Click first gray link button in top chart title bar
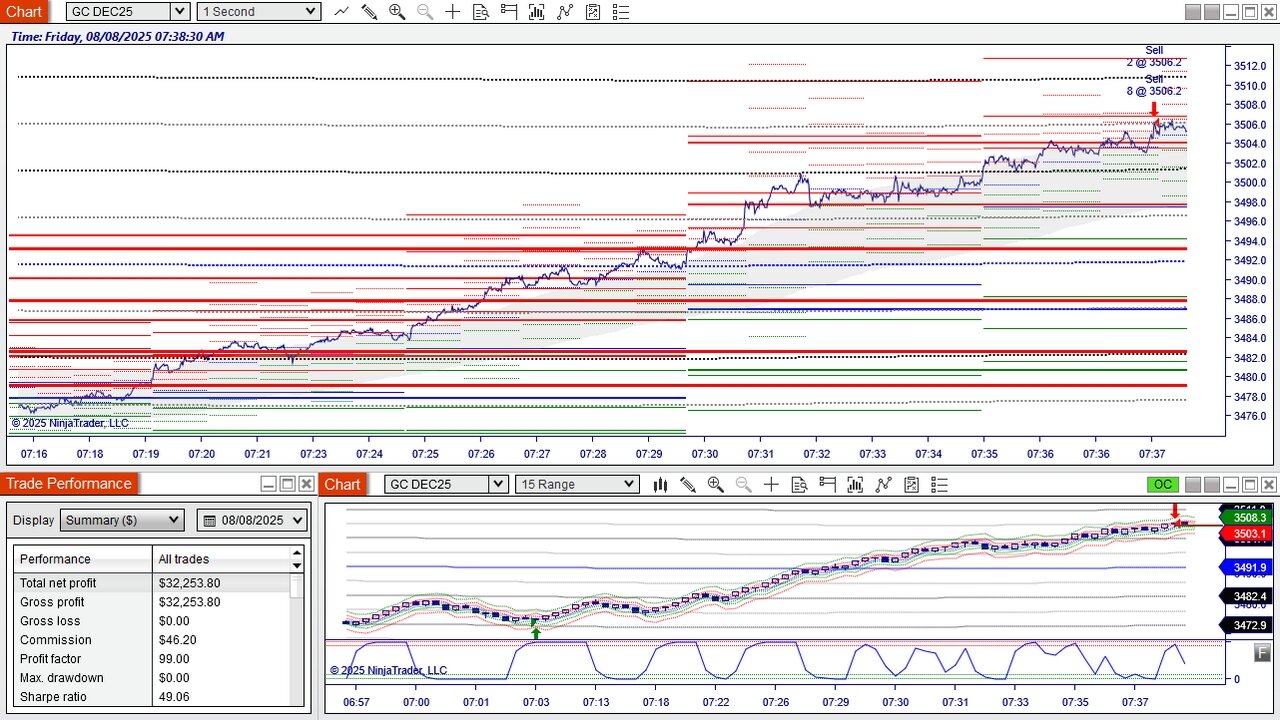Image resolution: width=1280 pixels, height=720 pixels. (1193, 12)
